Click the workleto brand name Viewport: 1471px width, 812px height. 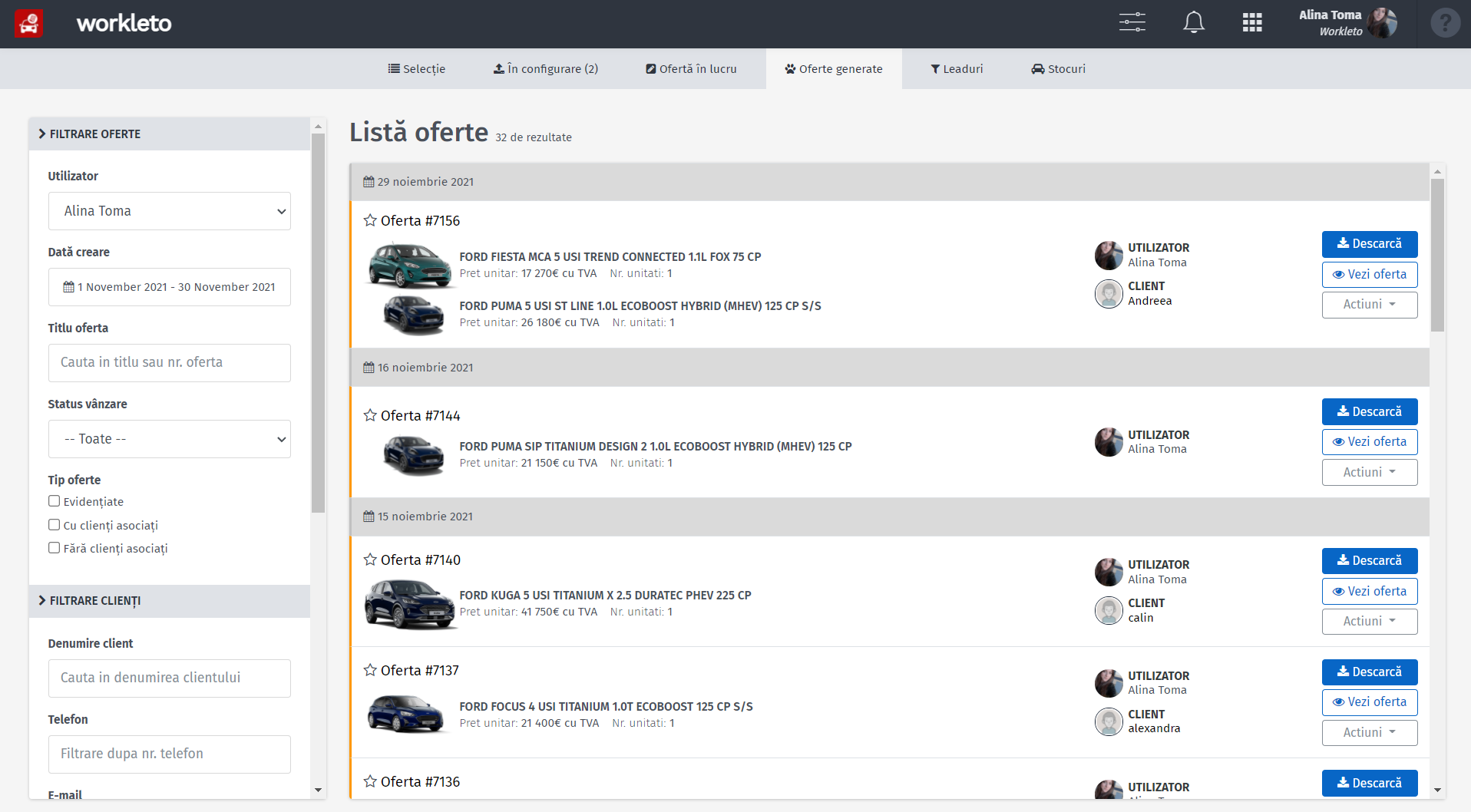(x=124, y=23)
